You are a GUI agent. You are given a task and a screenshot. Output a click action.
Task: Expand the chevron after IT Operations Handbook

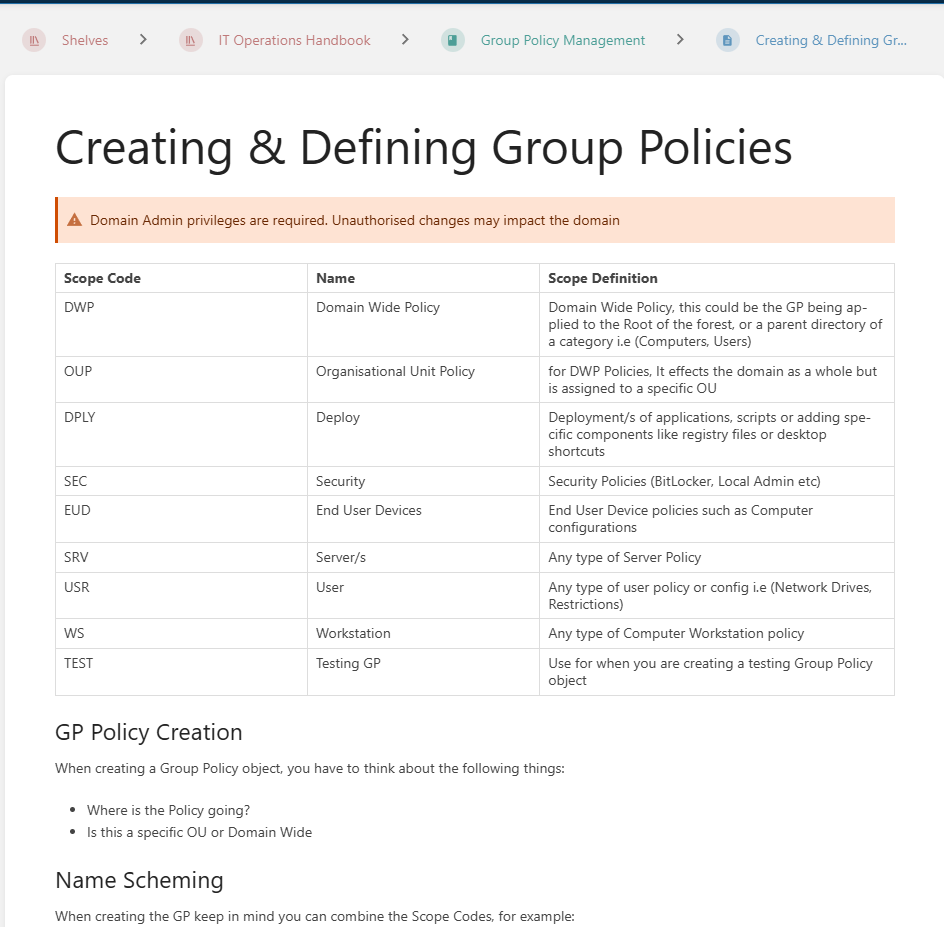(x=405, y=40)
